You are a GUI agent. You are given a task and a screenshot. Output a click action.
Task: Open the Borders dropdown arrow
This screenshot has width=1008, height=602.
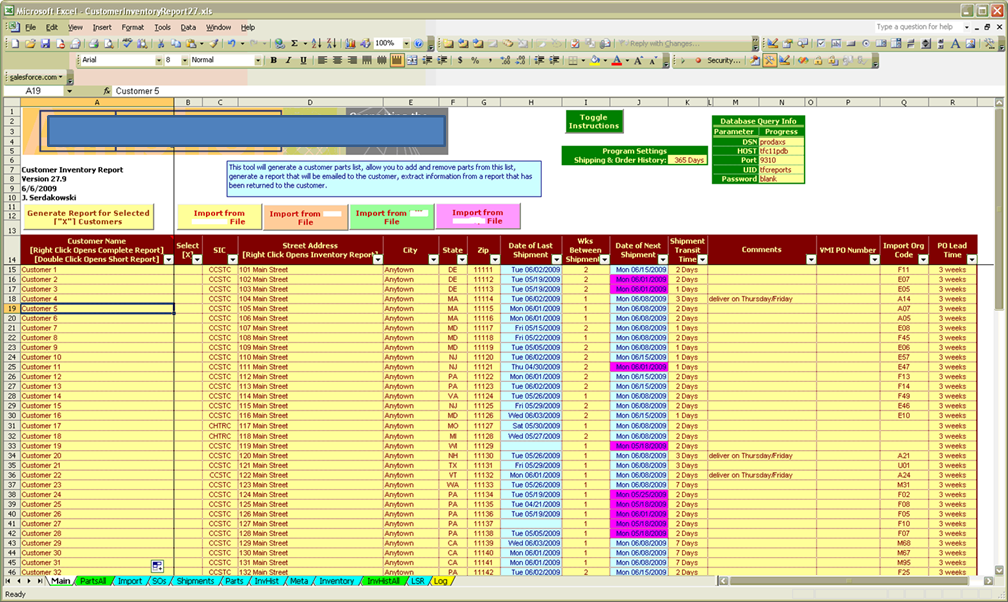pos(583,60)
